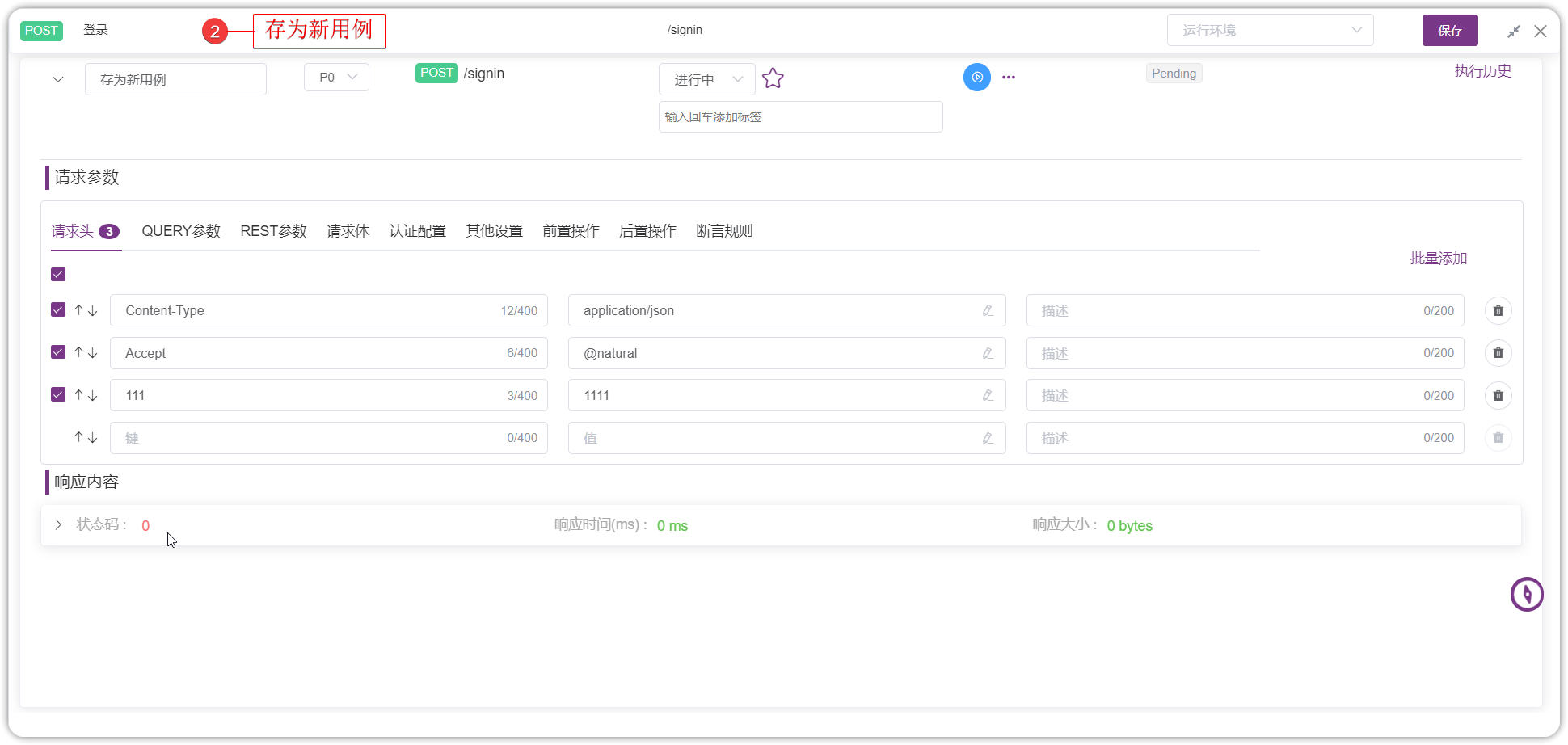The width and height of the screenshot is (1568, 745).
Task: Toggle the select-all headers checkbox
Action: coord(58,275)
